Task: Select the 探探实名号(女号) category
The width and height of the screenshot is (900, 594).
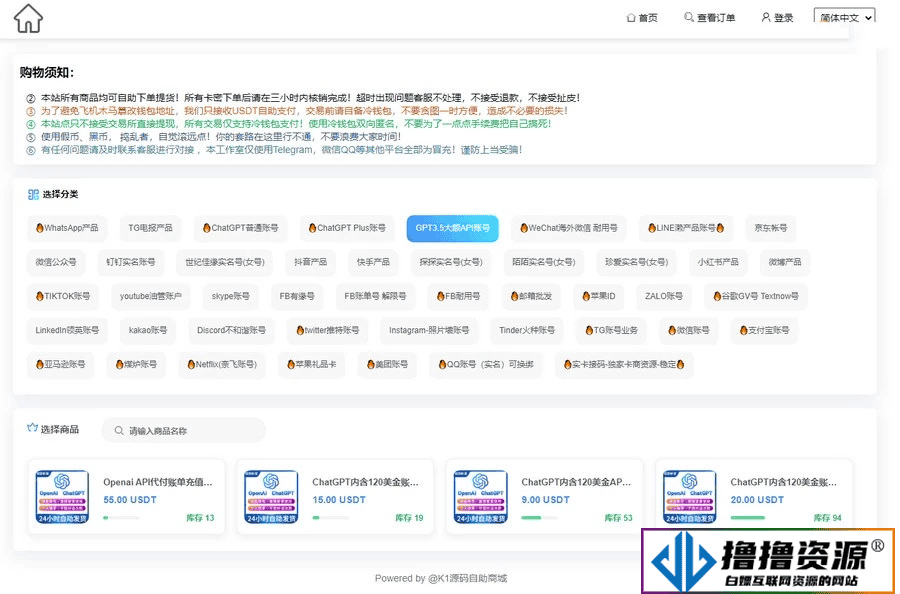Action: pyautogui.click(x=451, y=262)
